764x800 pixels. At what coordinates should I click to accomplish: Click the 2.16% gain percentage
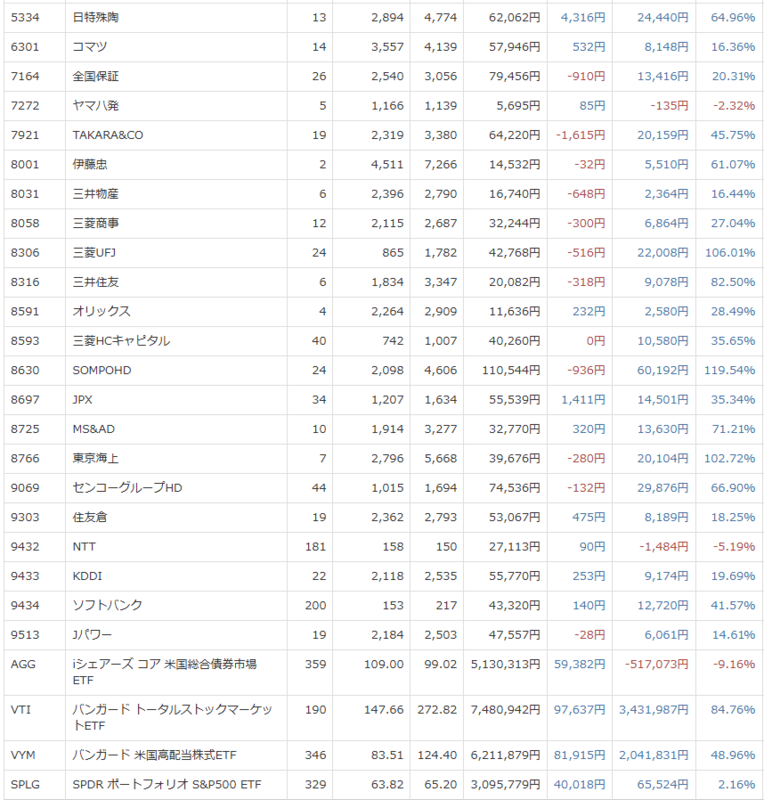pos(736,785)
